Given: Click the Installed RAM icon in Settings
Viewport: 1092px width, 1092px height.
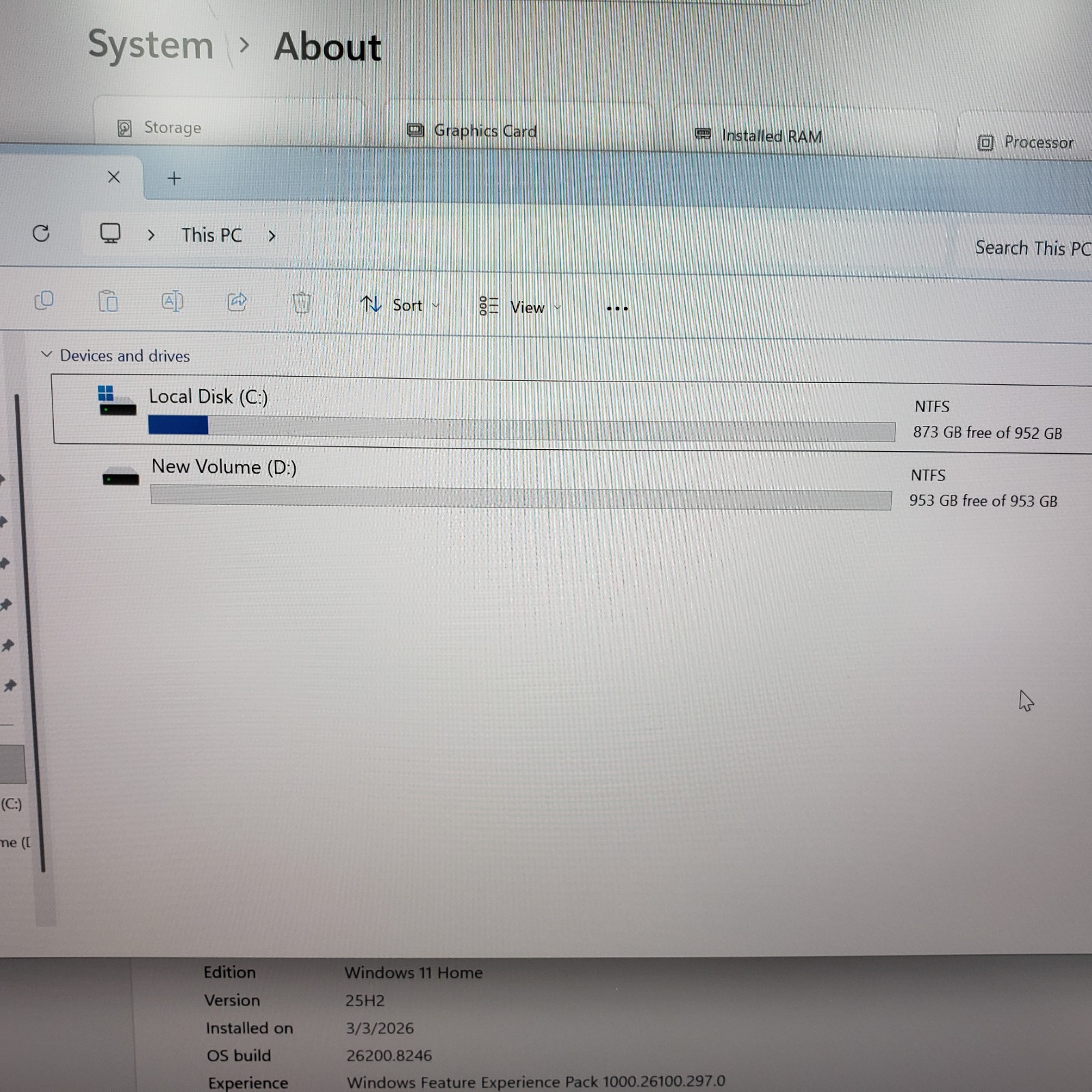Looking at the screenshot, I should point(703,134).
